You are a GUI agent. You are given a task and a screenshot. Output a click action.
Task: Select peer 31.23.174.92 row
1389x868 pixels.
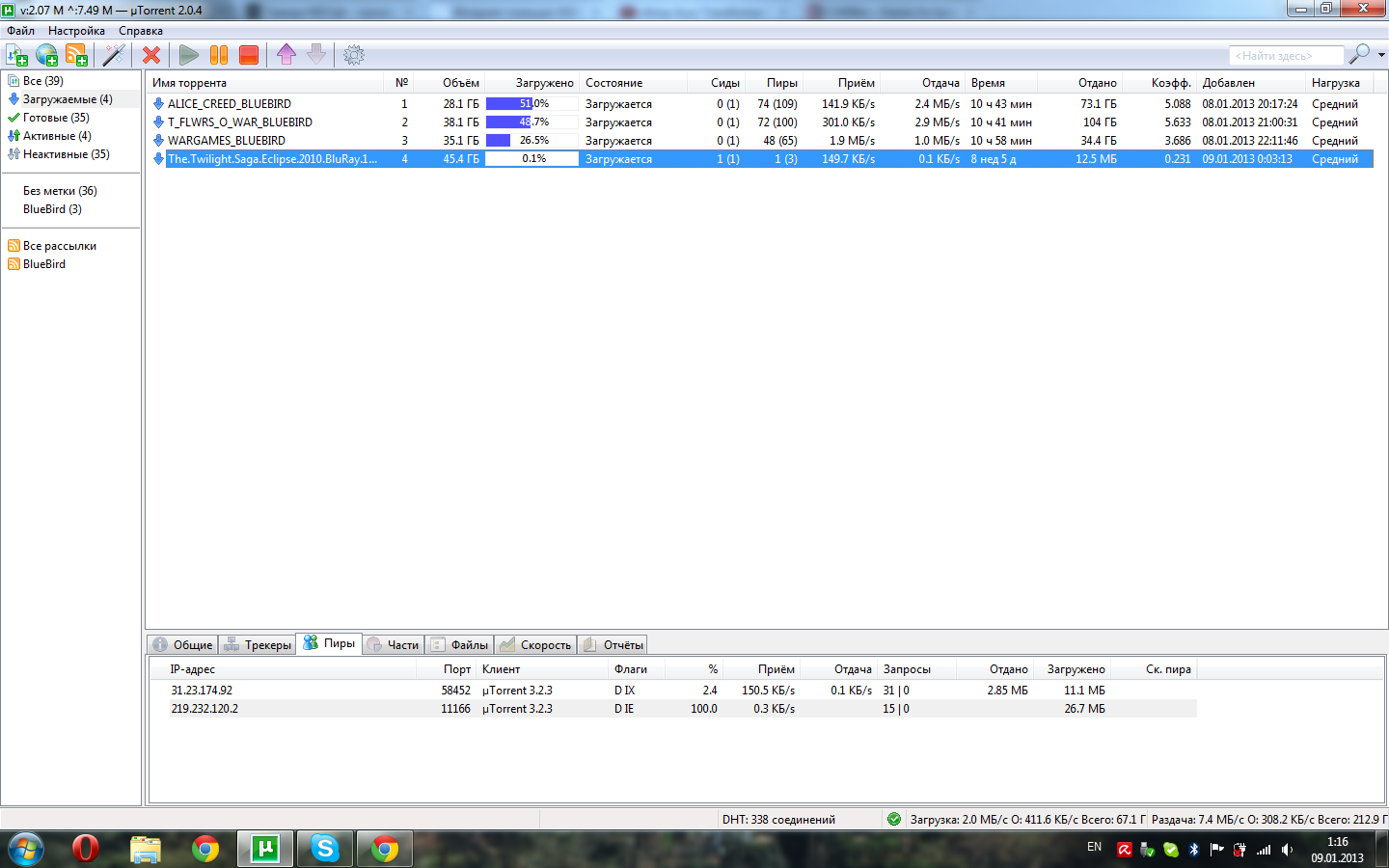tap(674, 691)
